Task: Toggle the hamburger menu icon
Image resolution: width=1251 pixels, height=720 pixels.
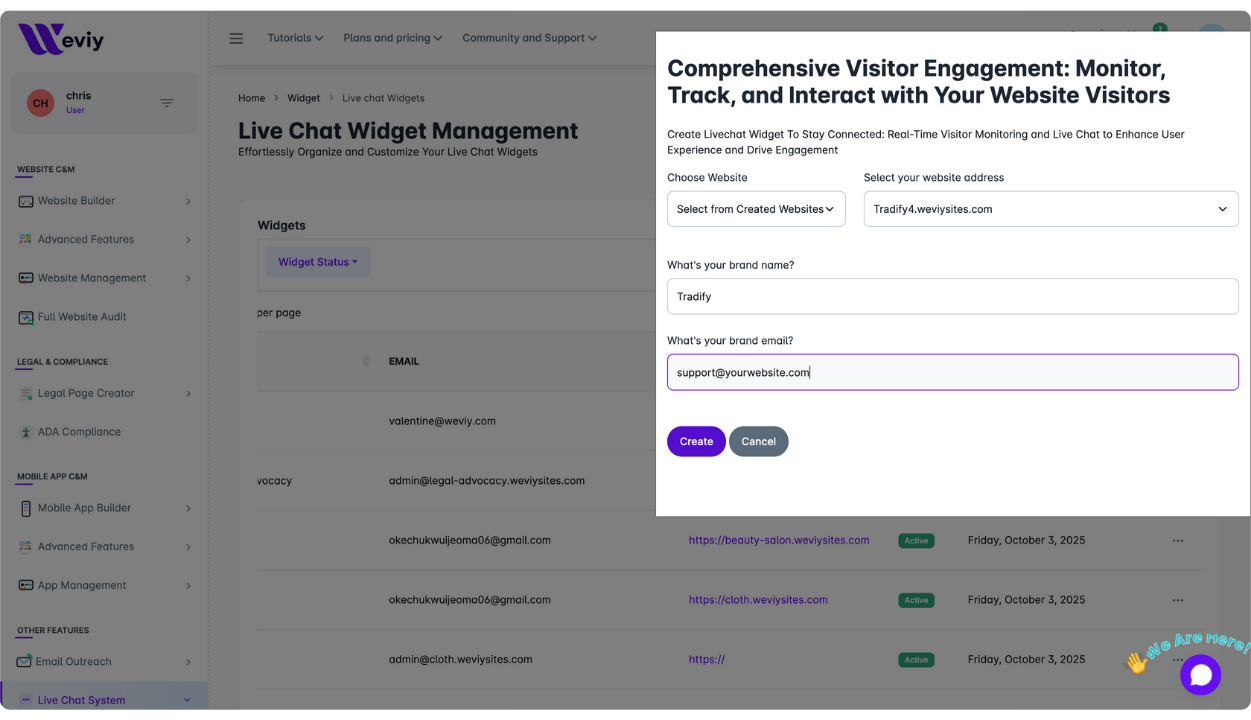Action: pos(236,38)
